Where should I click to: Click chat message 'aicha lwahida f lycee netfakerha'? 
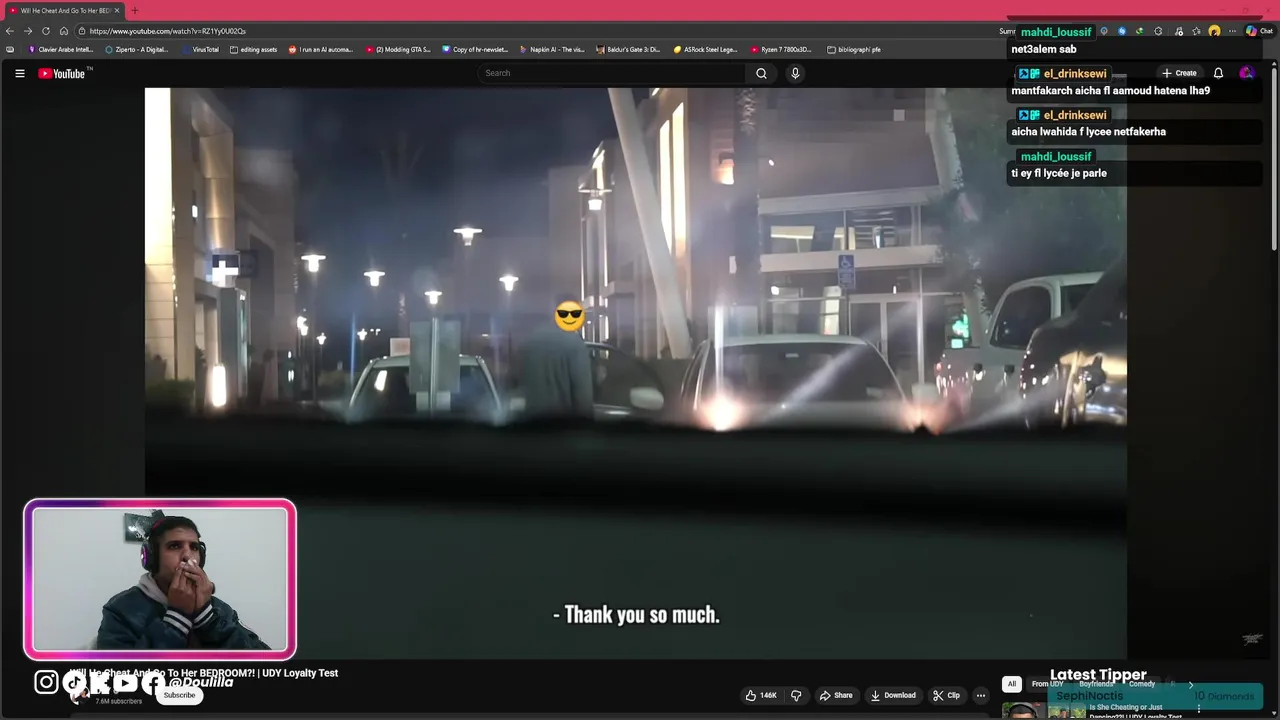pos(1088,132)
